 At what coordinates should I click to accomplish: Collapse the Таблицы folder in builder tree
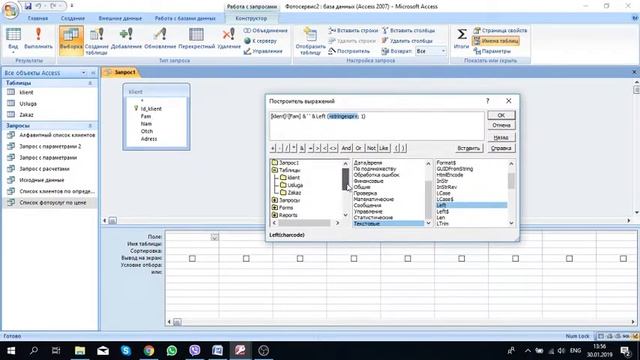[275, 170]
